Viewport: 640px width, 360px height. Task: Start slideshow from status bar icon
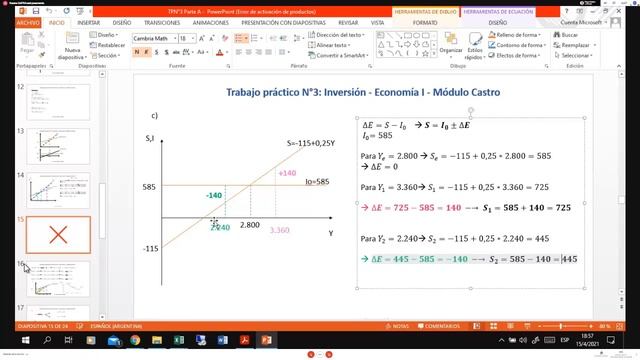(x=527, y=326)
